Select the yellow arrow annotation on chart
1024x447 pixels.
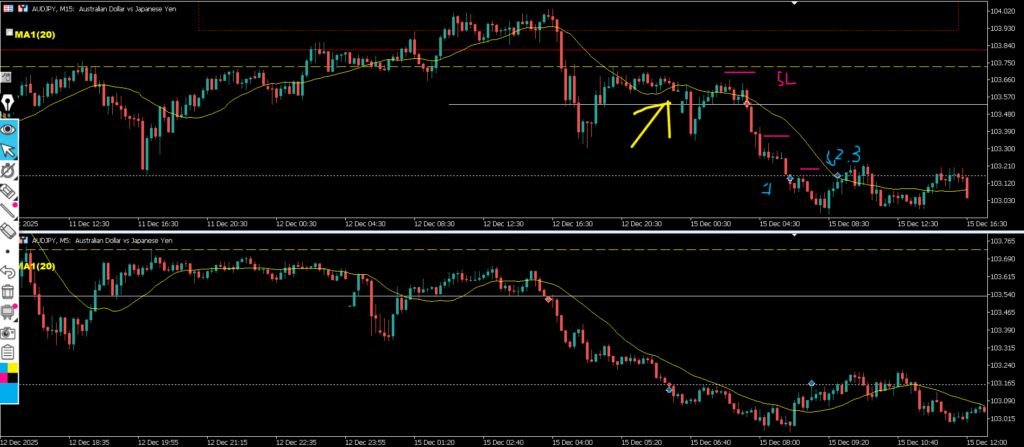click(x=650, y=125)
